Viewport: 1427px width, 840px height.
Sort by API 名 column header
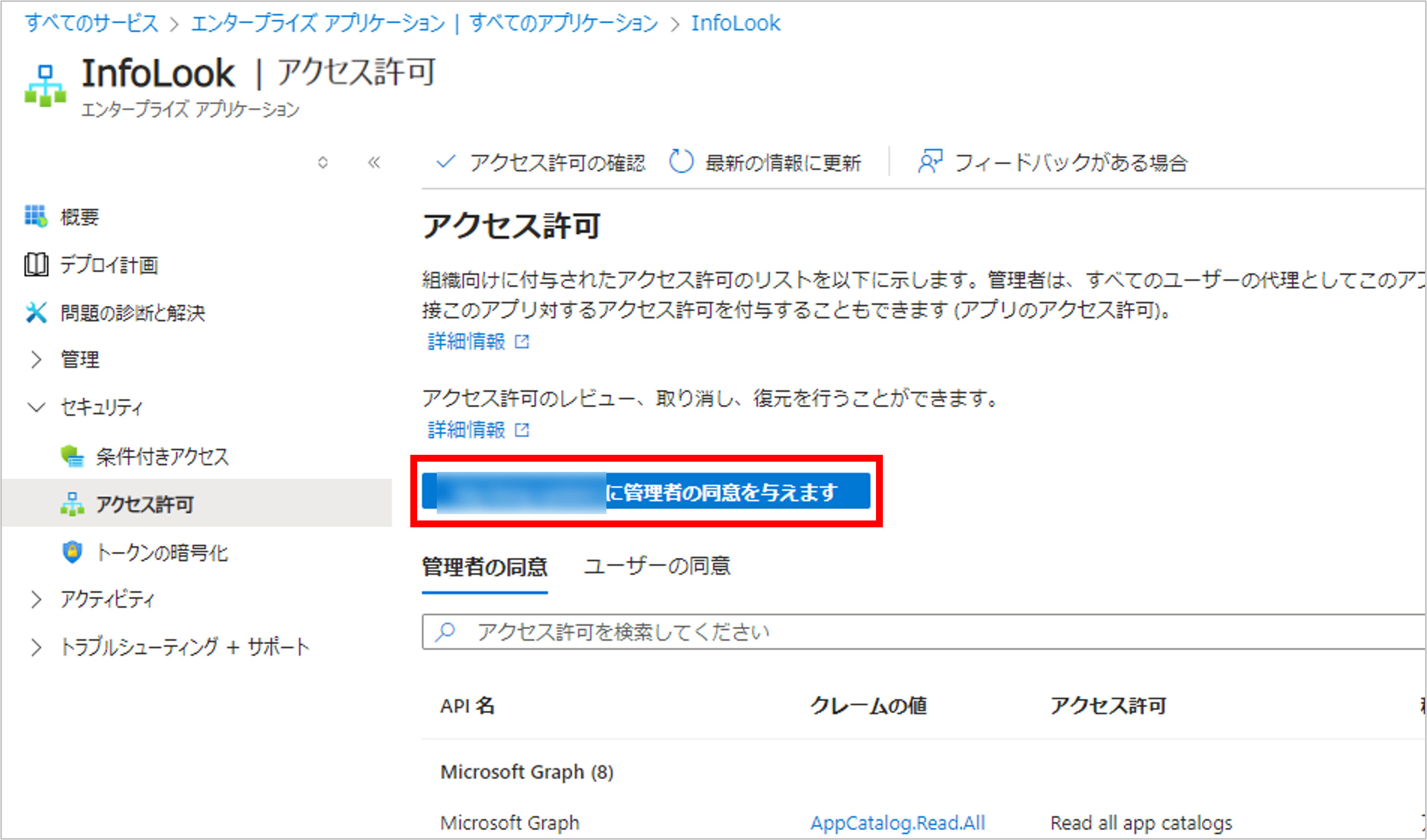tap(468, 706)
